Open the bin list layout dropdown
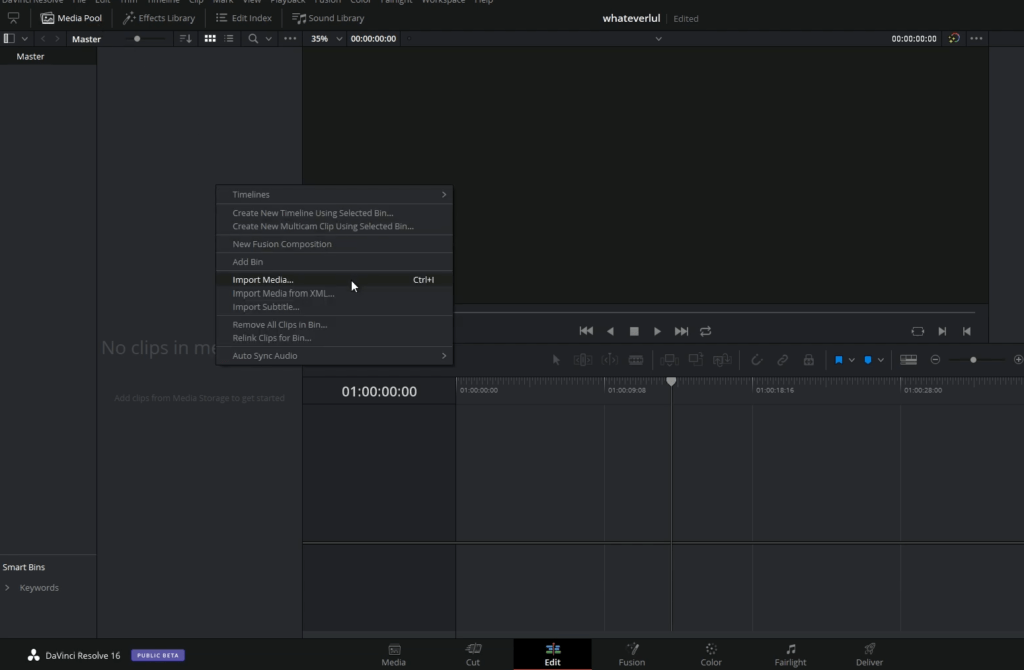Image resolution: width=1024 pixels, height=670 pixels. coord(25,39)
